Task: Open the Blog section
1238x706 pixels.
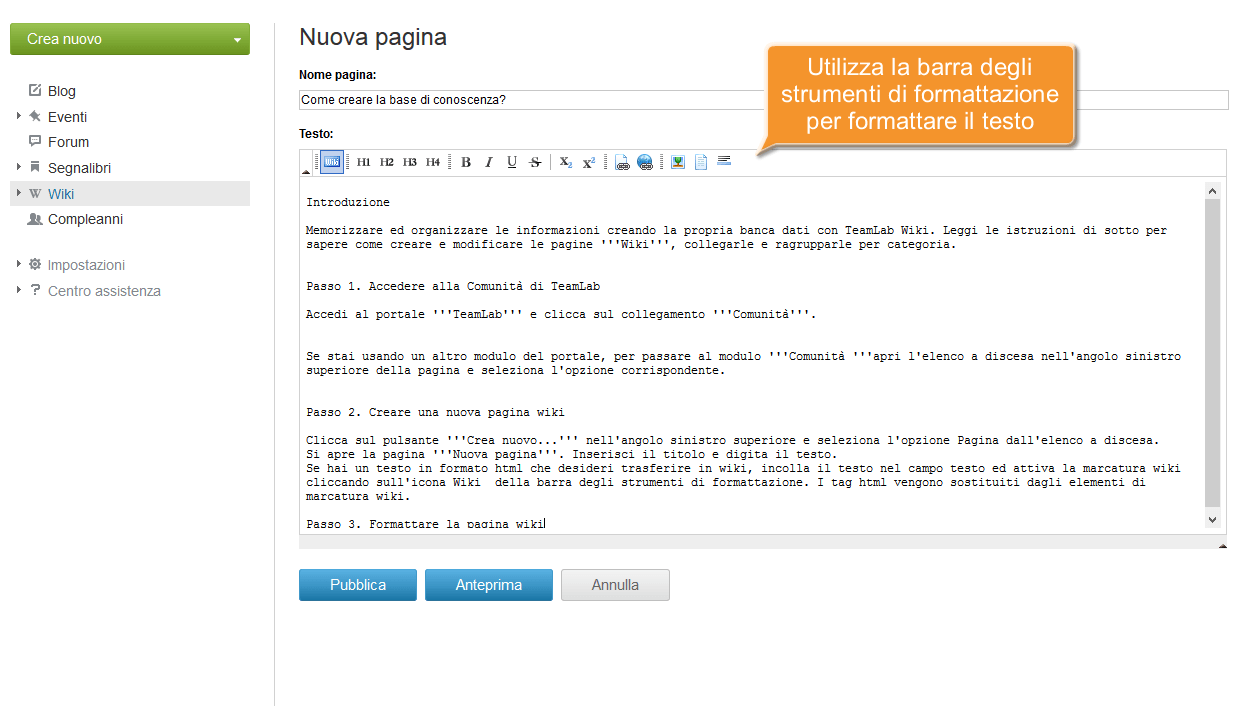Action: tap(62, 91)
